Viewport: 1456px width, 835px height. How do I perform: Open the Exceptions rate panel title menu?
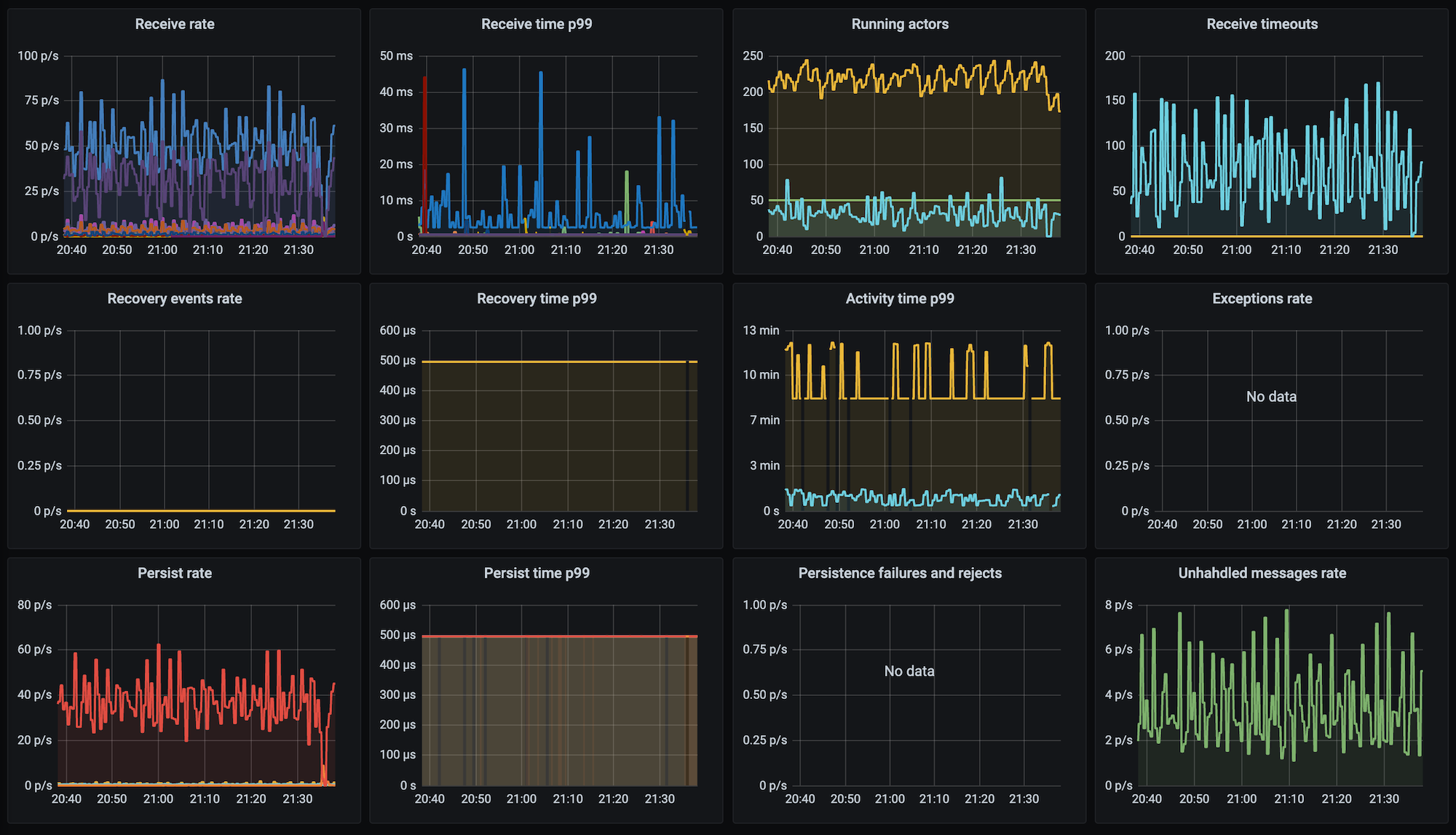point(1262,298)
